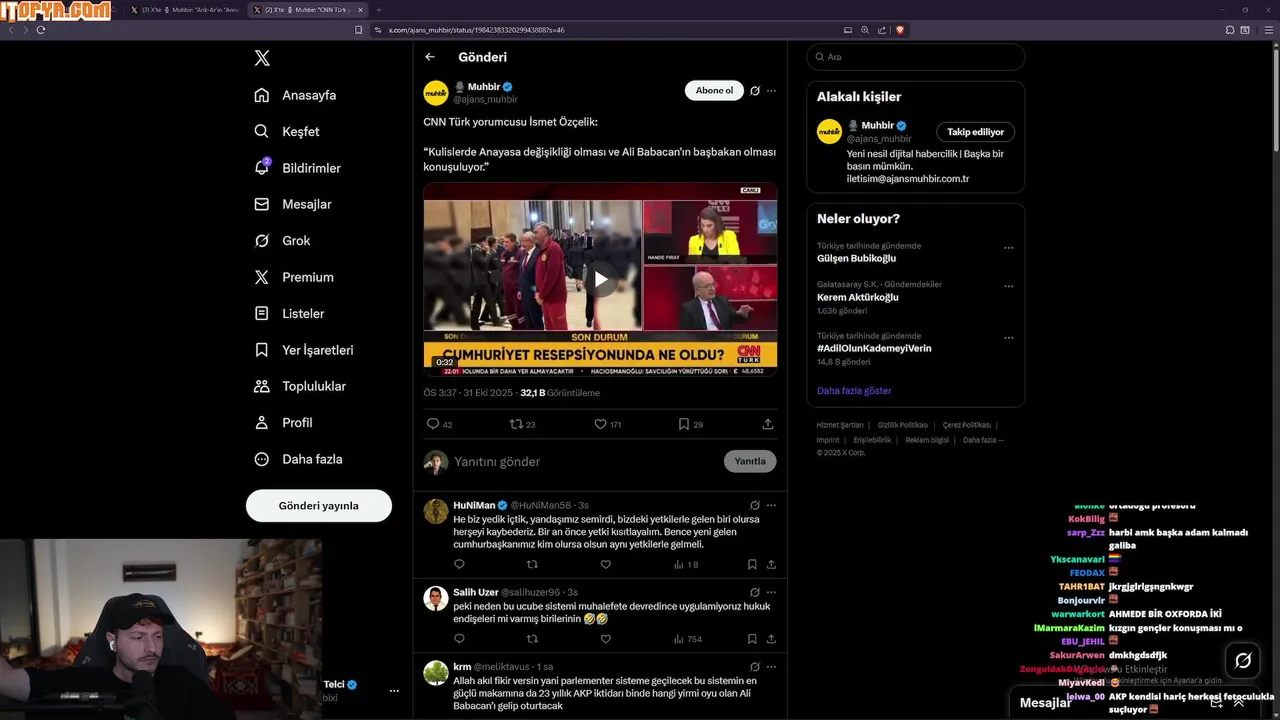This screenshot has width=1280, height=720.
Task: Share the Muhbir post with the upload icon
Action: click(768, 424)
